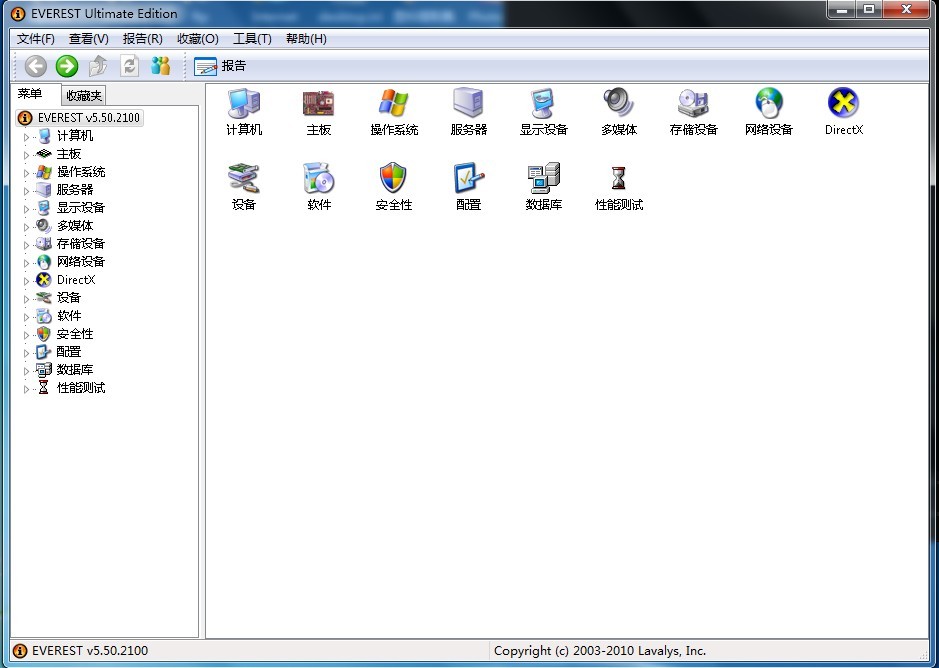Image resolution: width=939 pixels, height=668 pixels.
Task: Open the 文件(F) menu
Action: coord(36,38)
